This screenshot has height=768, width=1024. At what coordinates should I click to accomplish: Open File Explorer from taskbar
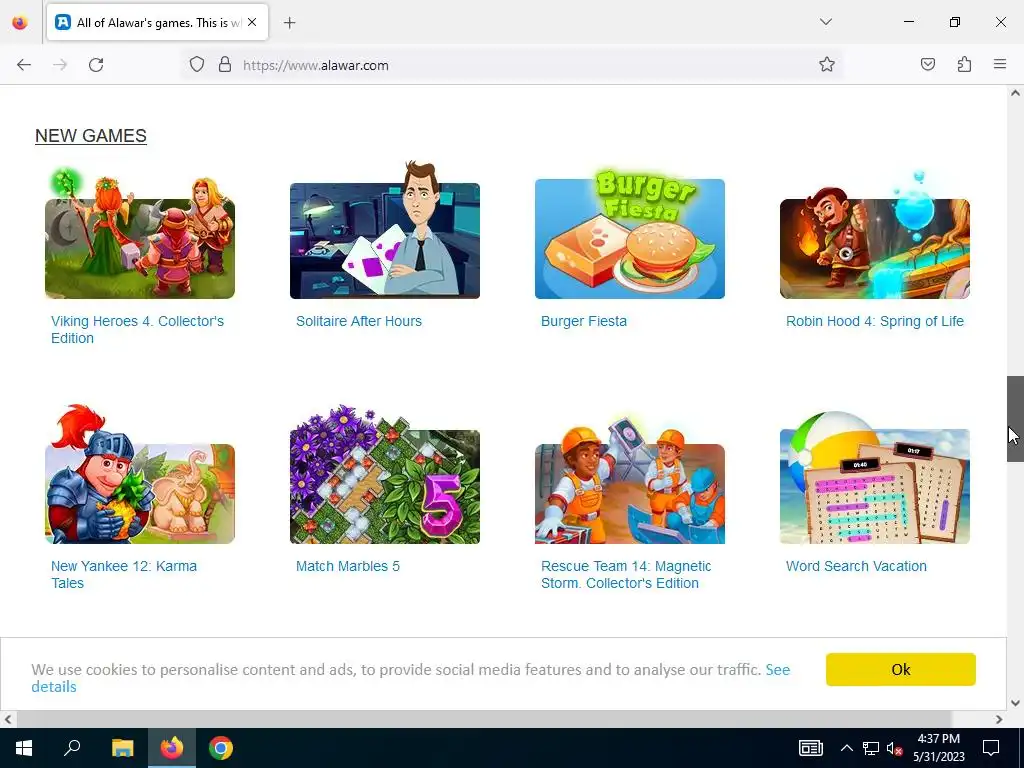pyautogui.click(x=122, y=748)
